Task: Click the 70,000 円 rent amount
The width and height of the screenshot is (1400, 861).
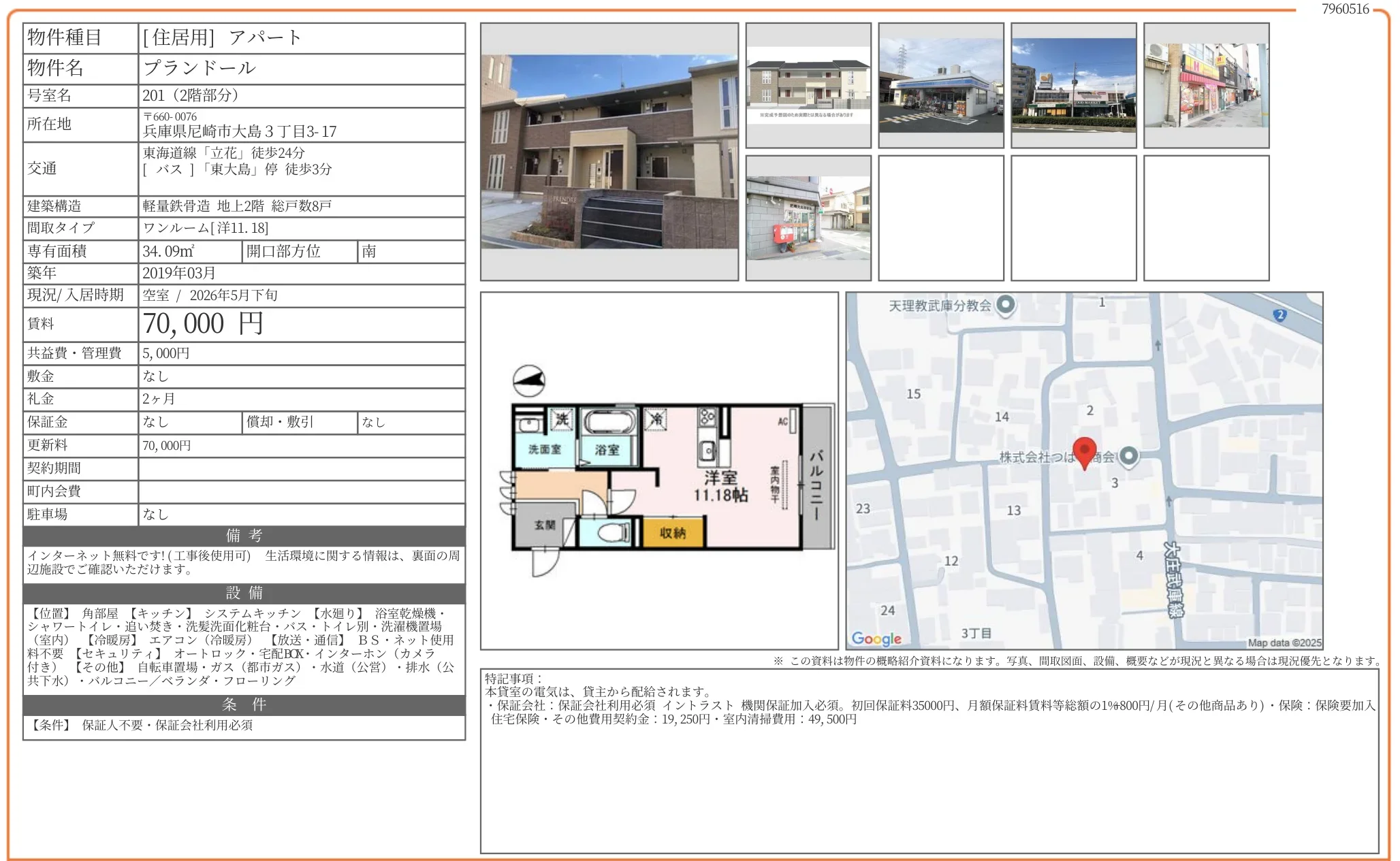Action: coord(203,324)
